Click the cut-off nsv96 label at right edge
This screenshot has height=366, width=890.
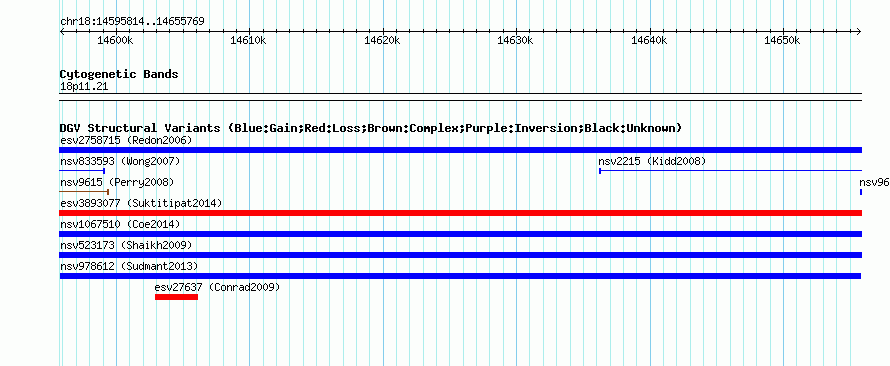(874, 182)
